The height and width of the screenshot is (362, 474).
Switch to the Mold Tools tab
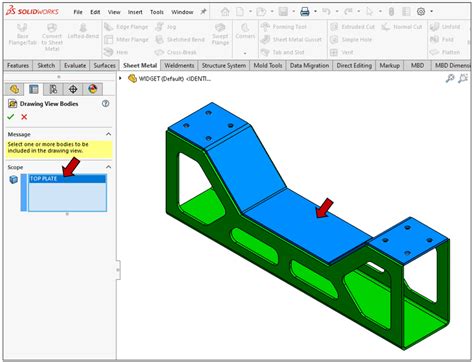tap(268, 65)
